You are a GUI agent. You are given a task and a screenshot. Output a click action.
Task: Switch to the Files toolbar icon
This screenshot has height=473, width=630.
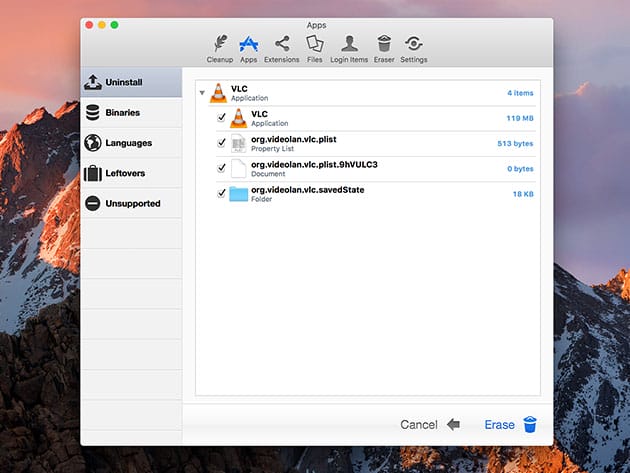[x=314, y=46]
